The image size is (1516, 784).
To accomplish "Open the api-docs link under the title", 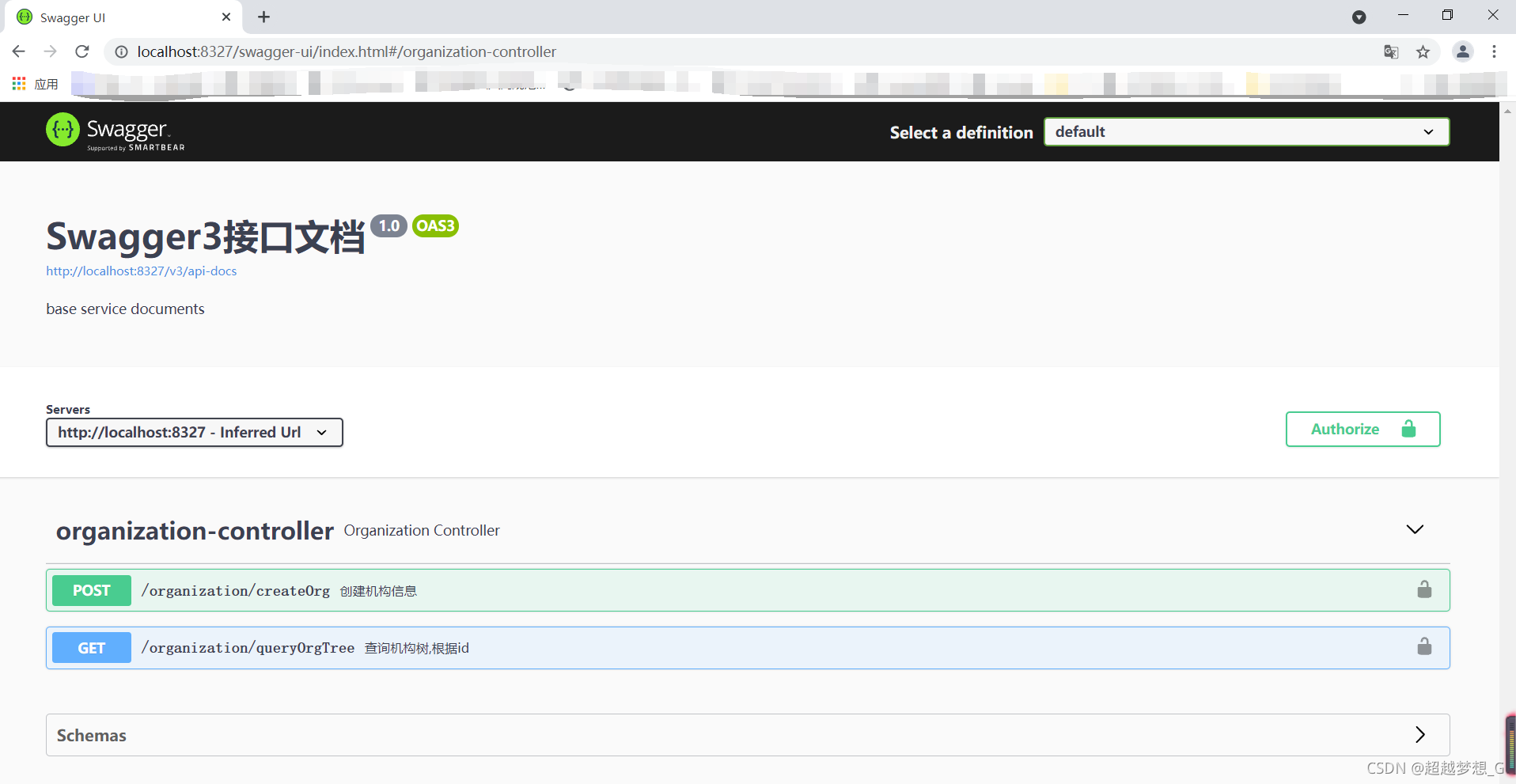I will click(142, 271).
